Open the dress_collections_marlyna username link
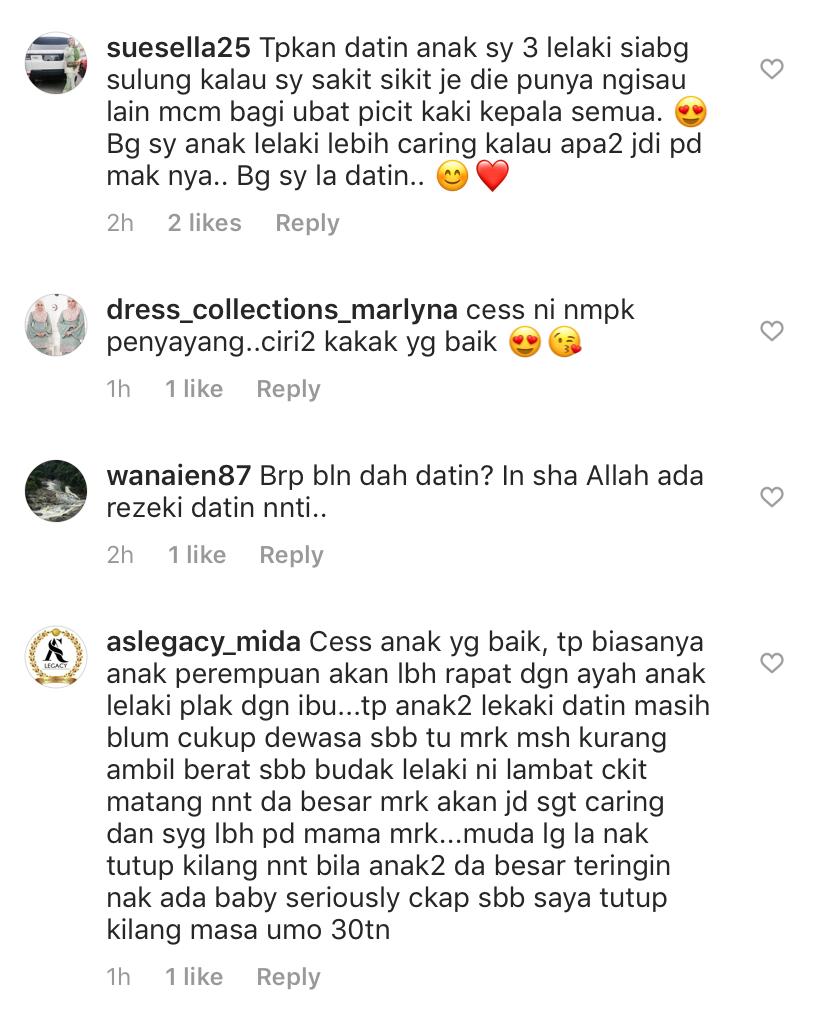Screen dimensions: 828x1015 click(282, 311)
